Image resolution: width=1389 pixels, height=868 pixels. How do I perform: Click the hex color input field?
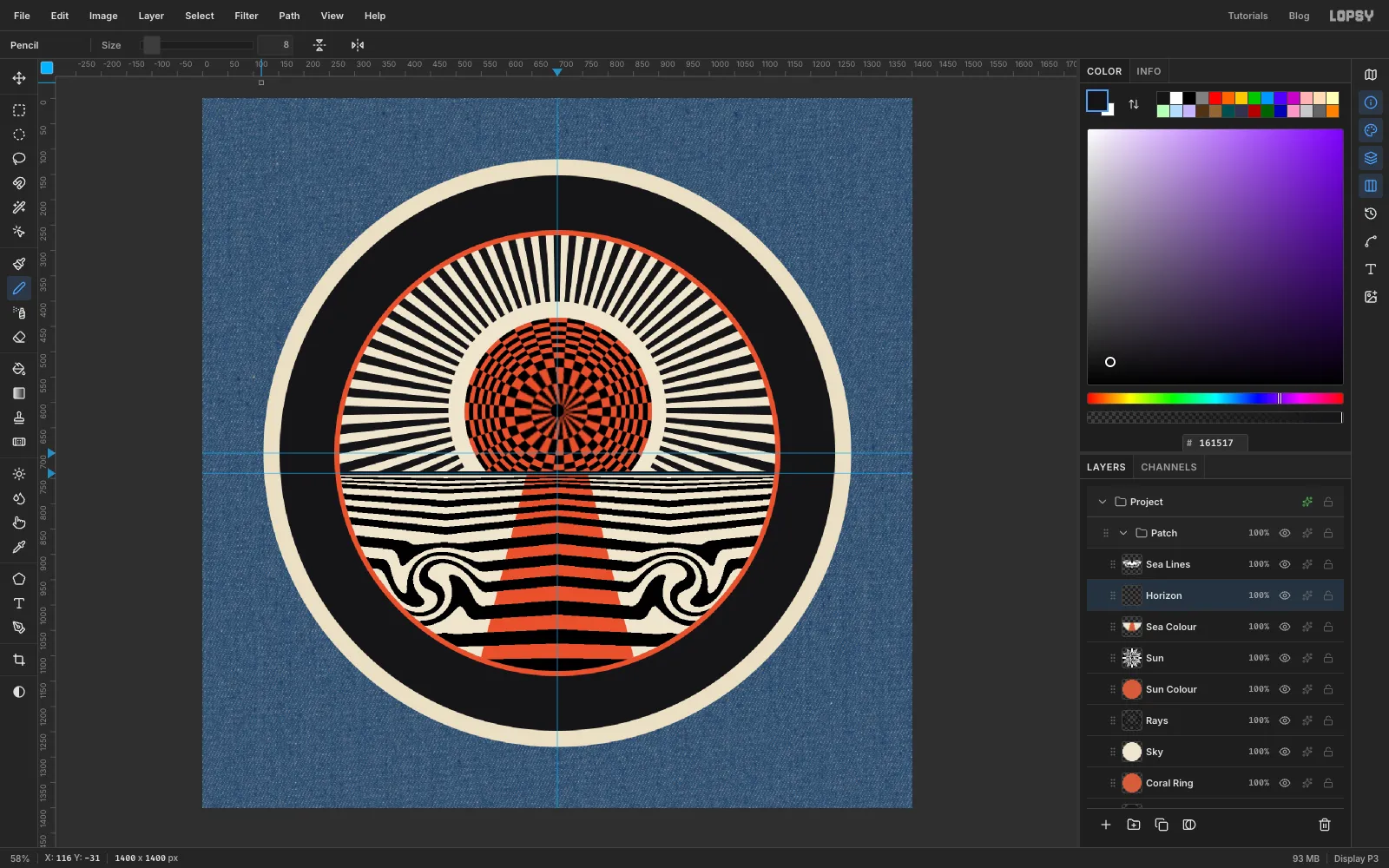pos(1215,443)
